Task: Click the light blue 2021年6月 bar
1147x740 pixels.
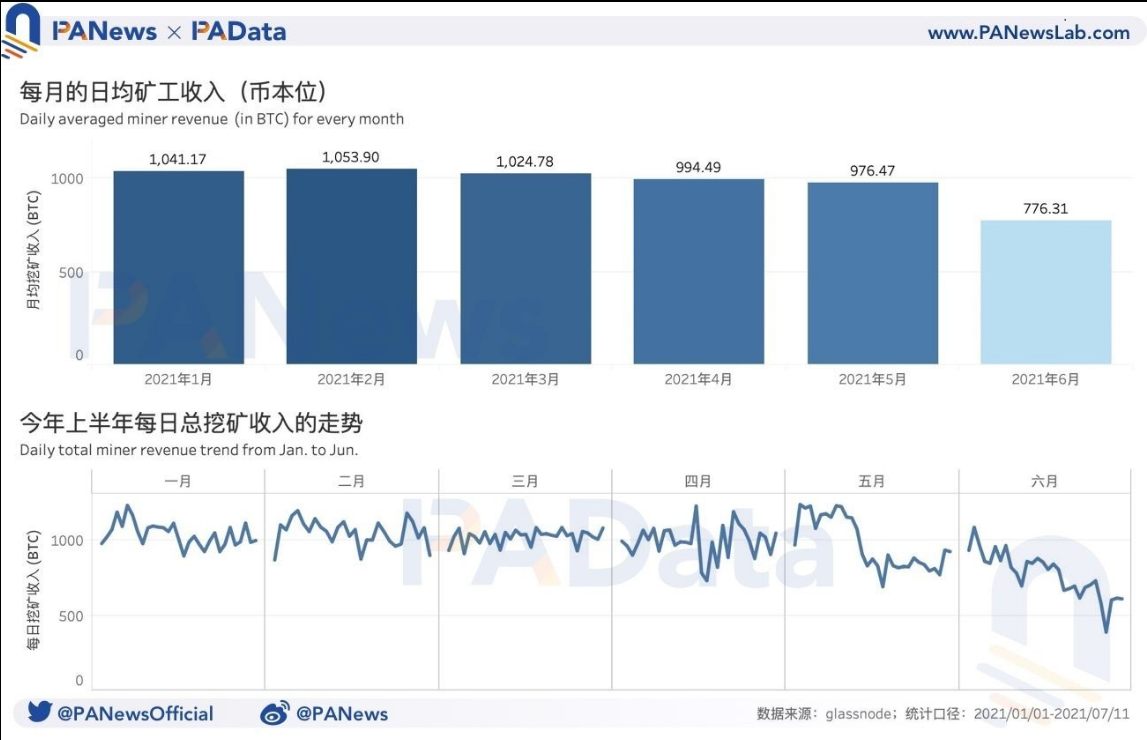Action: point(1045,292)
